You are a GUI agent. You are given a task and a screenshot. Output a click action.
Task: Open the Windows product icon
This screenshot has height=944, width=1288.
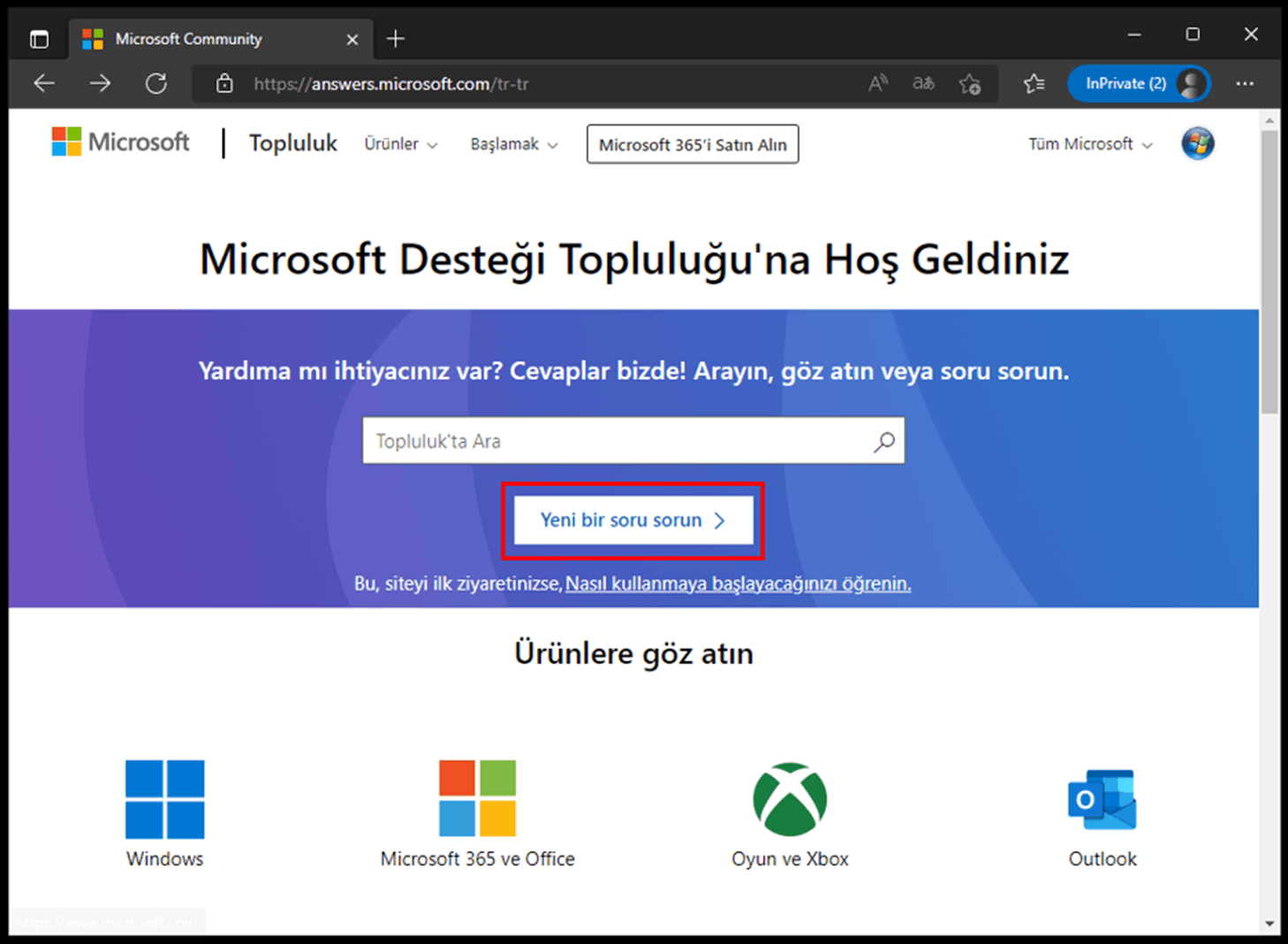click(165, 798)
